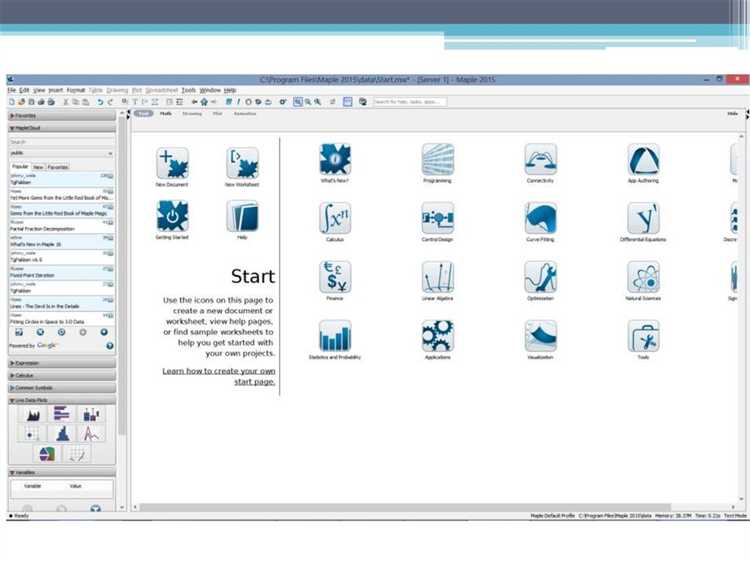Open the Help books icon

pyautogui.click(x=243, y=216)
